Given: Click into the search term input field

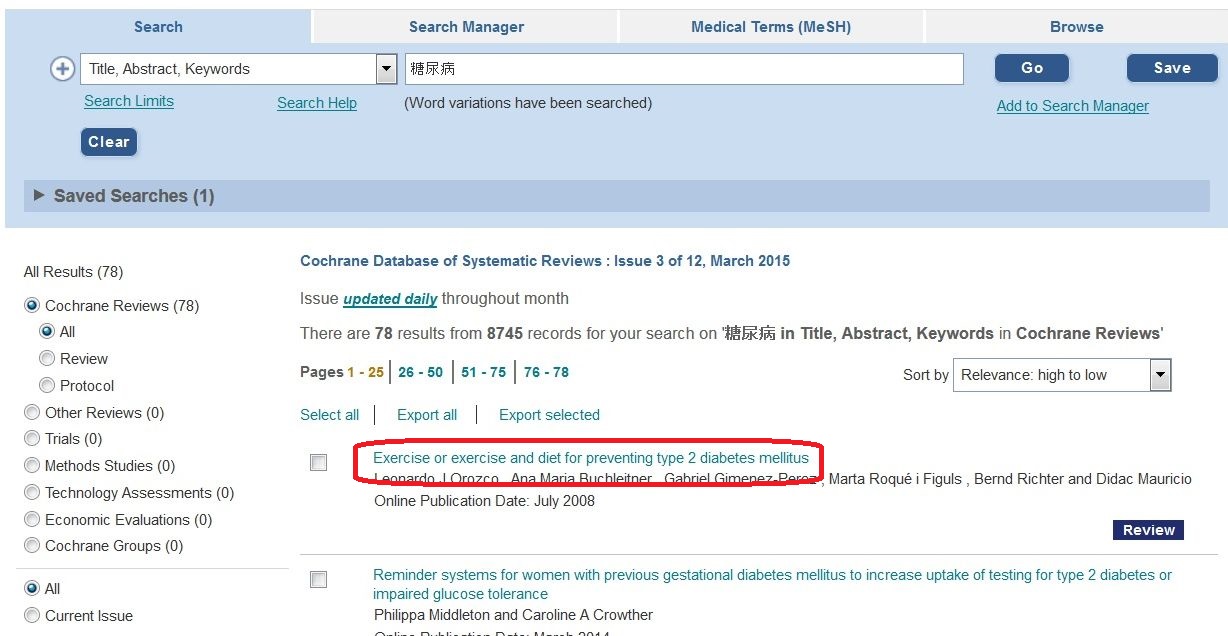Looking at the screenshot, I should pos(683,69).
